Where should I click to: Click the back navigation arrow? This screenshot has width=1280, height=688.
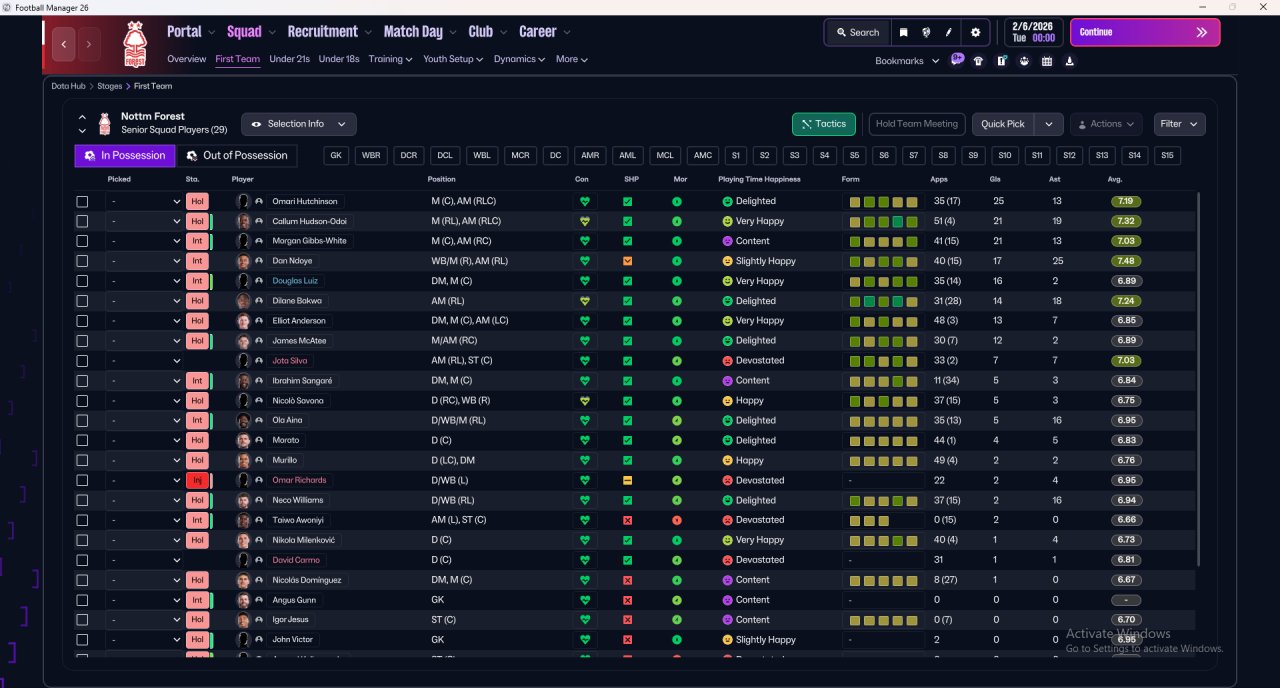pyautogui.click(x=65, y=44)
